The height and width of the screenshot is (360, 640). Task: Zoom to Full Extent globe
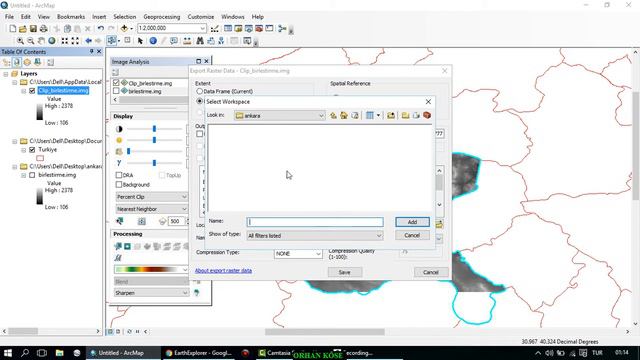coord(52,41)
